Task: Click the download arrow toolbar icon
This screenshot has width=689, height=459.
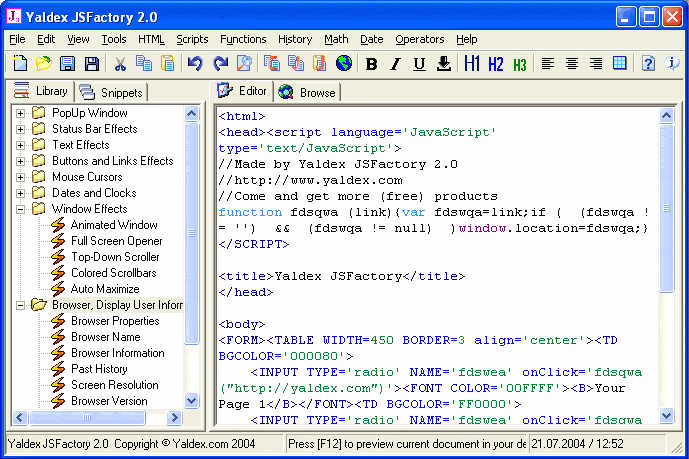Action: pyautogui.click(x=444, y=64)
